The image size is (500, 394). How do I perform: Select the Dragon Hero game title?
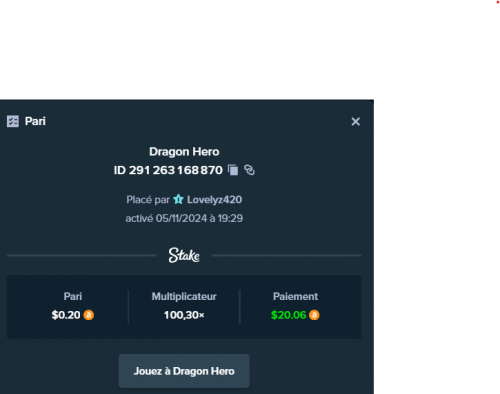coord(184,152)
